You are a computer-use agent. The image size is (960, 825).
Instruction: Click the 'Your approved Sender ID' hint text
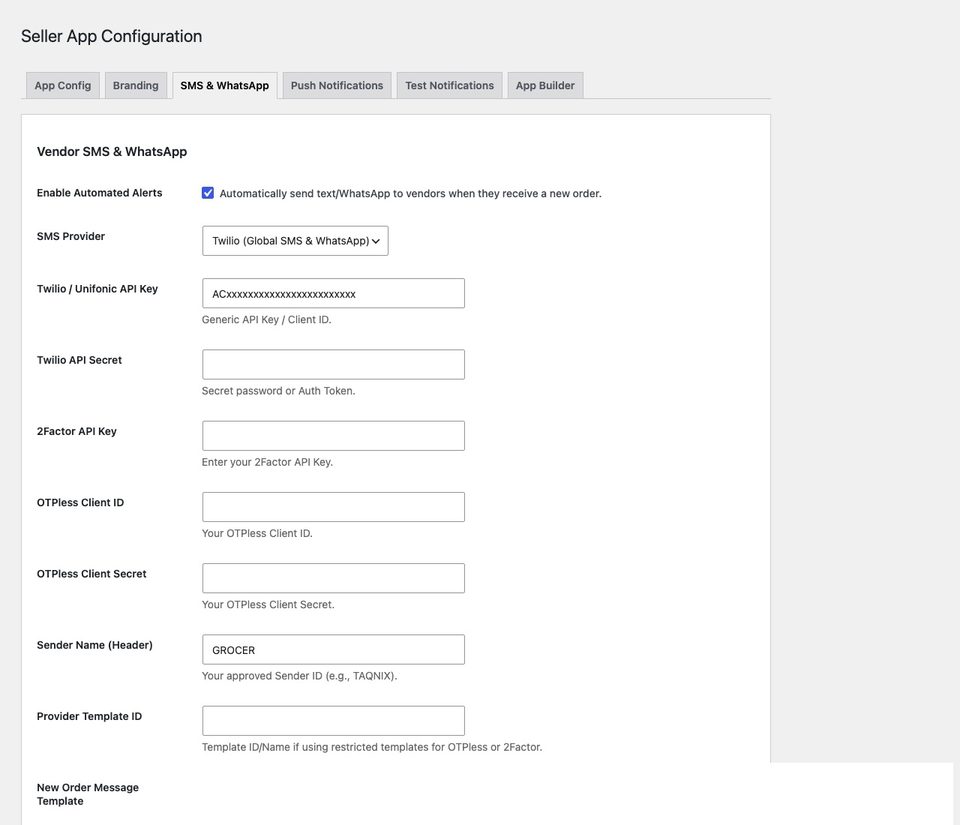coord(299,676)
